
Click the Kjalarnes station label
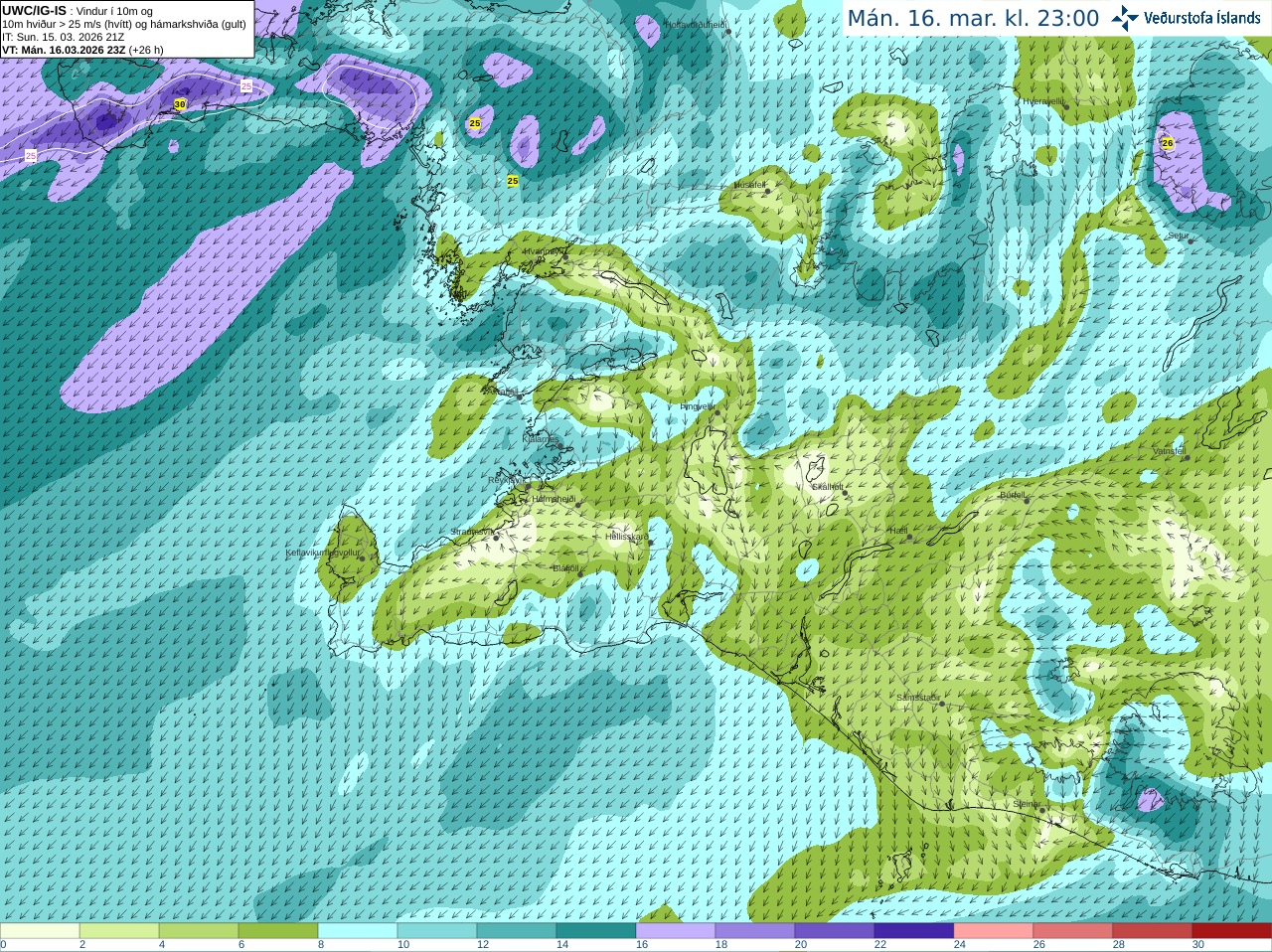[x=541, y=438]
